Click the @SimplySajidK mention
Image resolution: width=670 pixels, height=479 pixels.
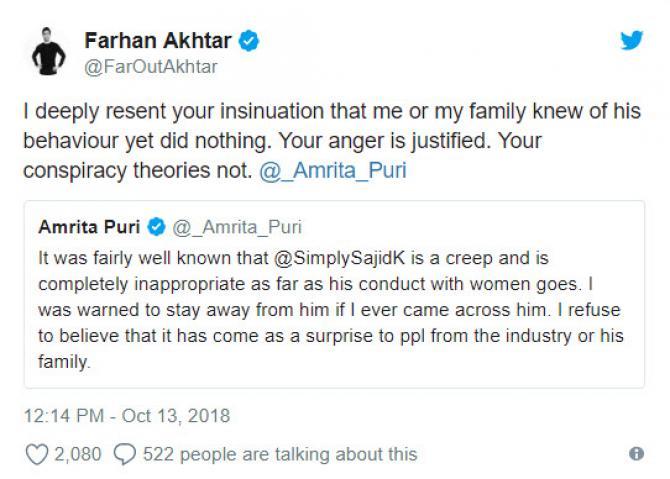click(x=339, y=258)
